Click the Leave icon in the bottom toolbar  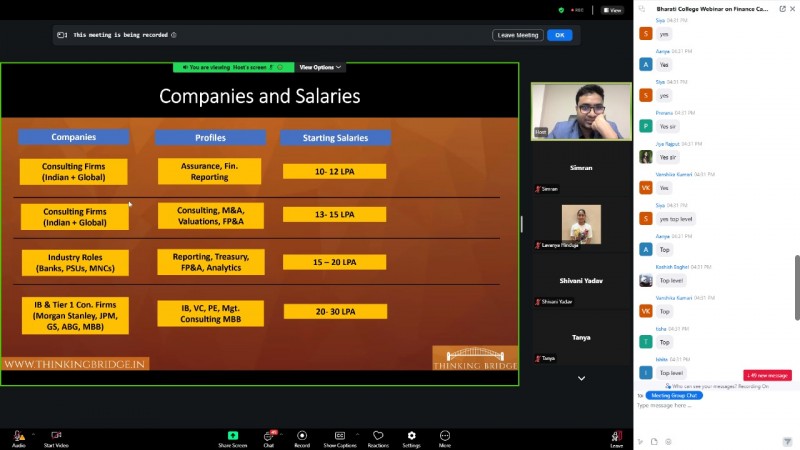pos(616,436)
